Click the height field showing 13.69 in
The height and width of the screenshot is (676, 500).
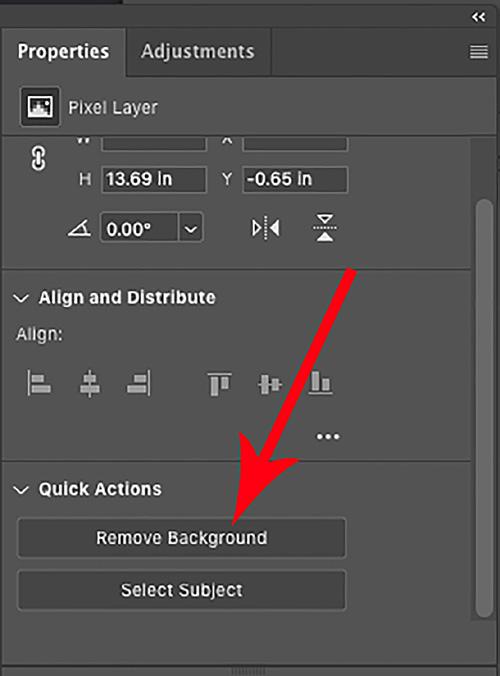click(x=154, y=179)
